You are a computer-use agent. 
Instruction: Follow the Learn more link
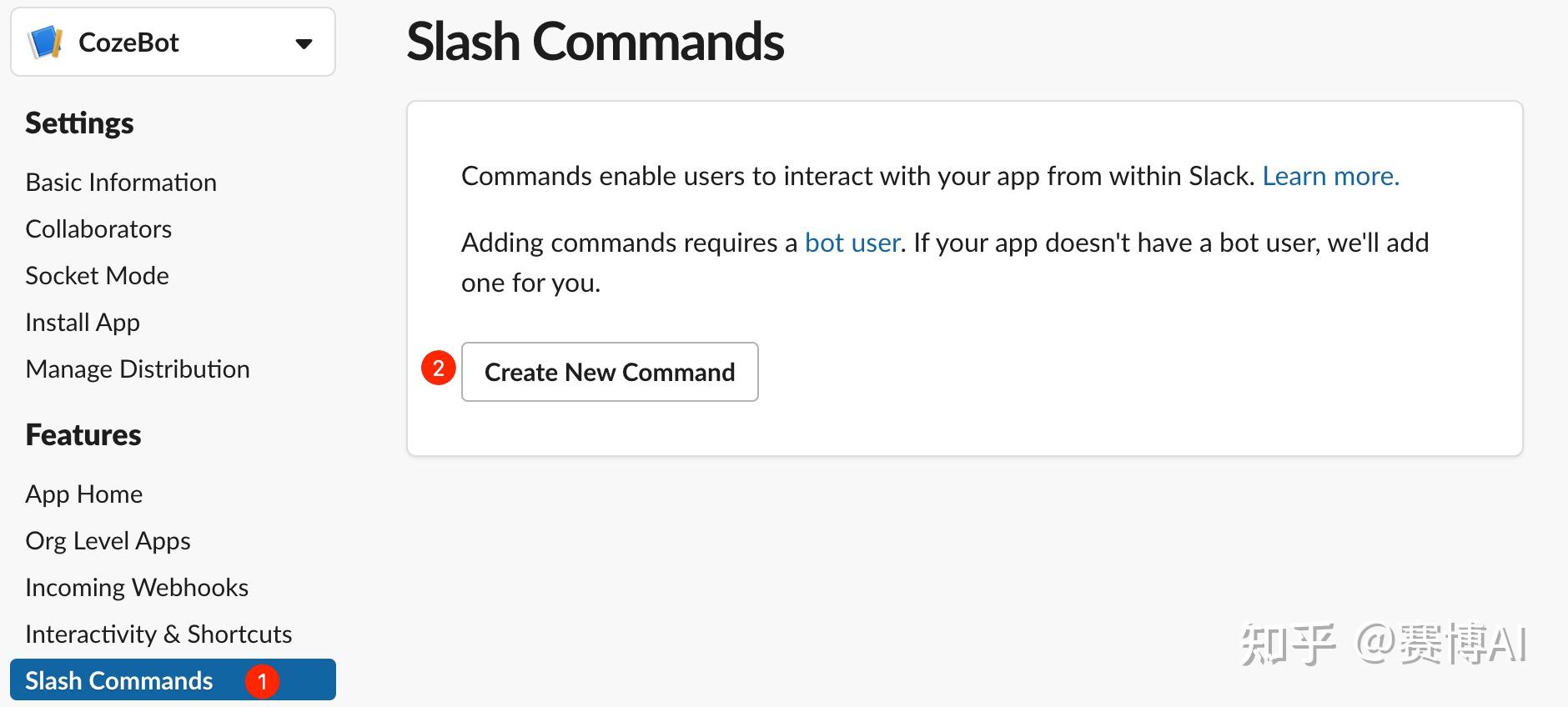[x=1330, y=176]
